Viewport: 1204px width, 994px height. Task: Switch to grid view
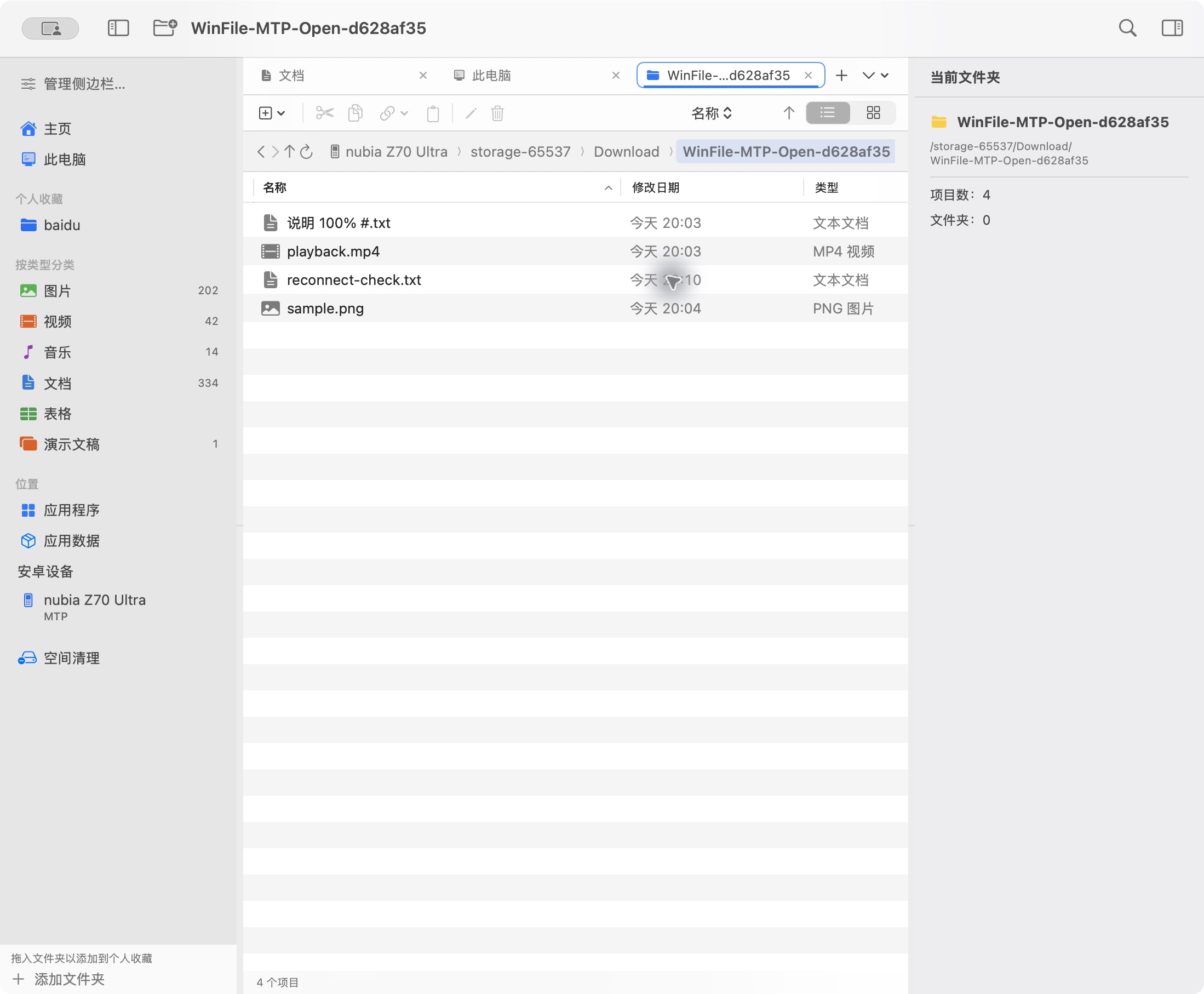873,113
